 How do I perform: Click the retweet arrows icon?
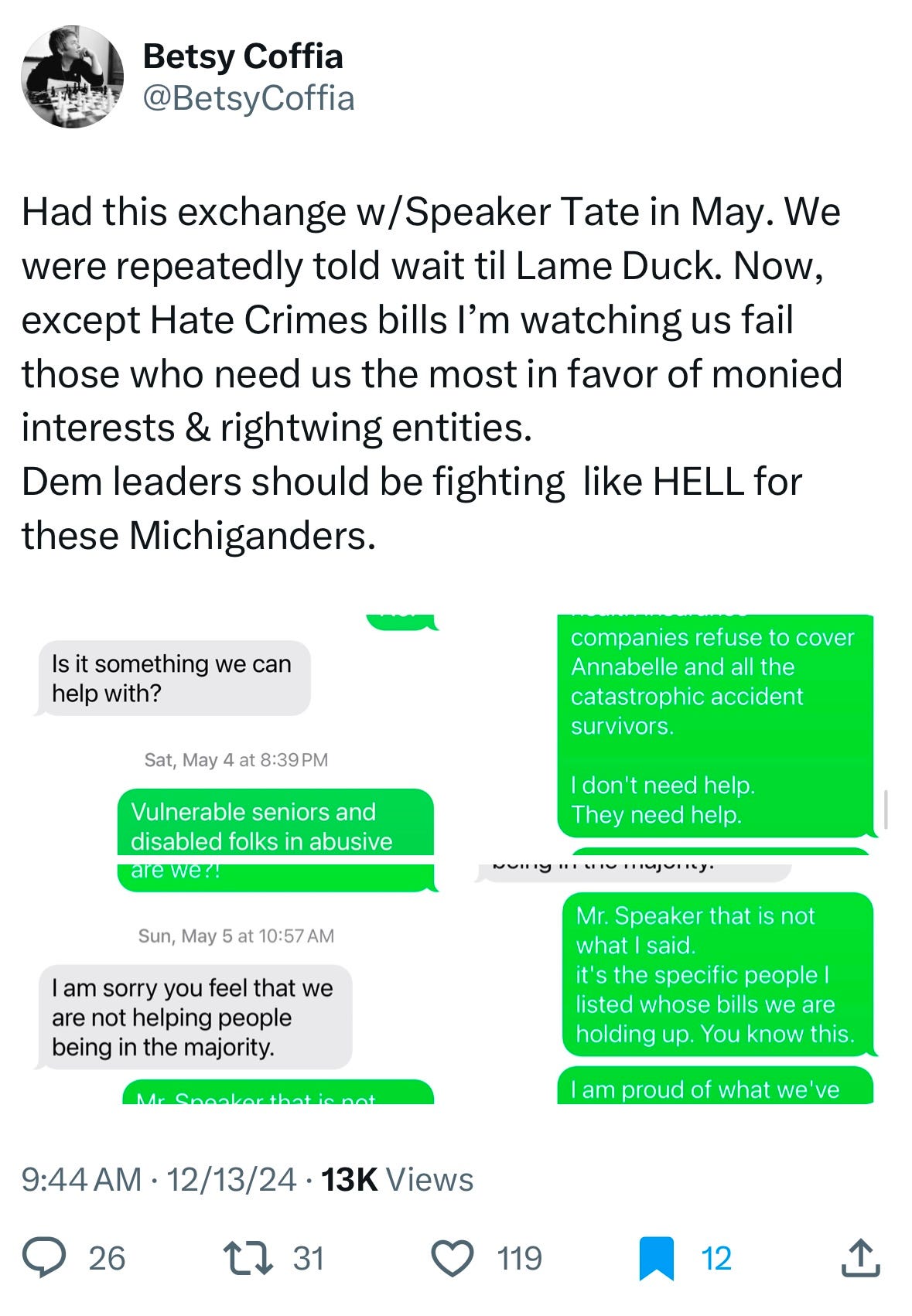click(248, 1258)
